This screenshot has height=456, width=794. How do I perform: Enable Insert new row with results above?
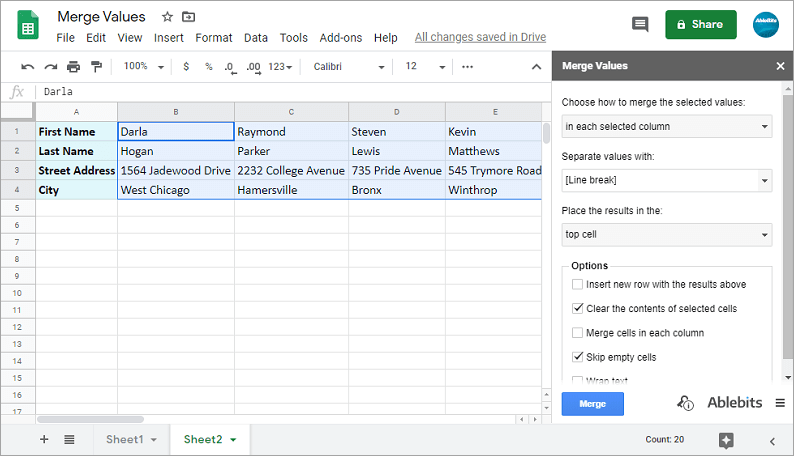(577, 284)
